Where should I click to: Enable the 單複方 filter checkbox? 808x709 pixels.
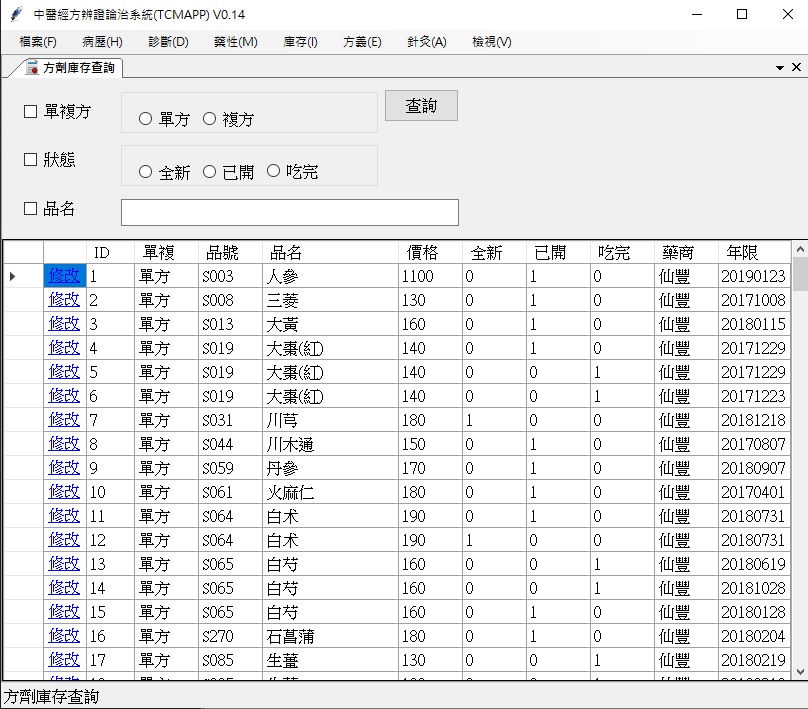pos(30,112)
